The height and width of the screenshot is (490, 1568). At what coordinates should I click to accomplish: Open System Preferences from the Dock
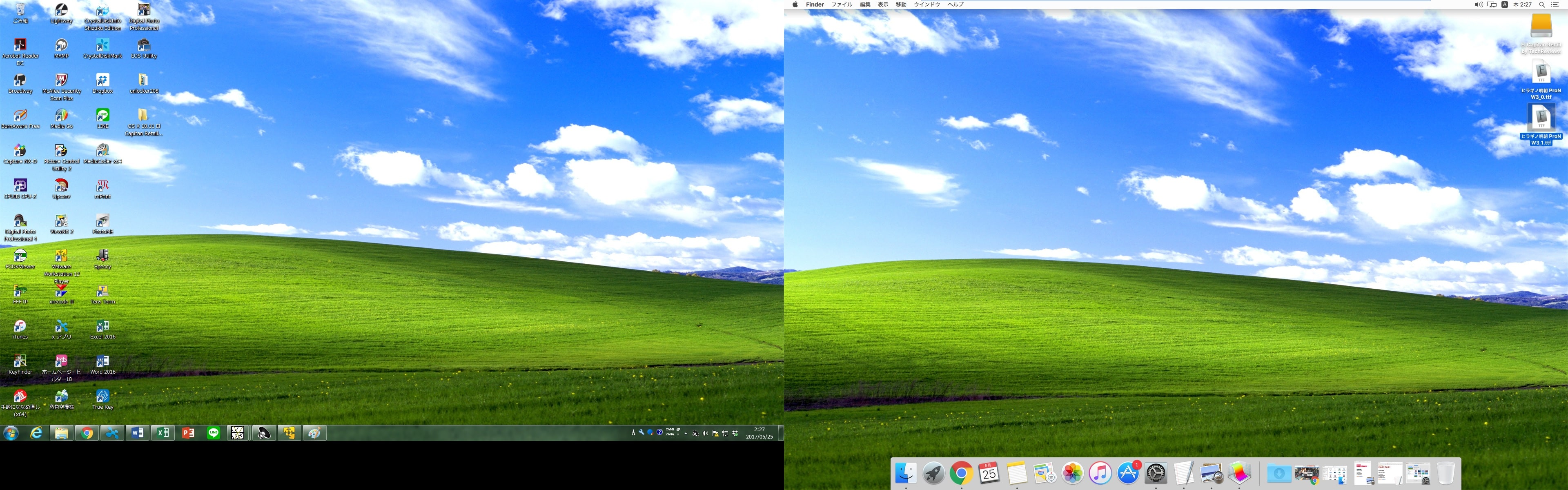tap(1155, 473)
